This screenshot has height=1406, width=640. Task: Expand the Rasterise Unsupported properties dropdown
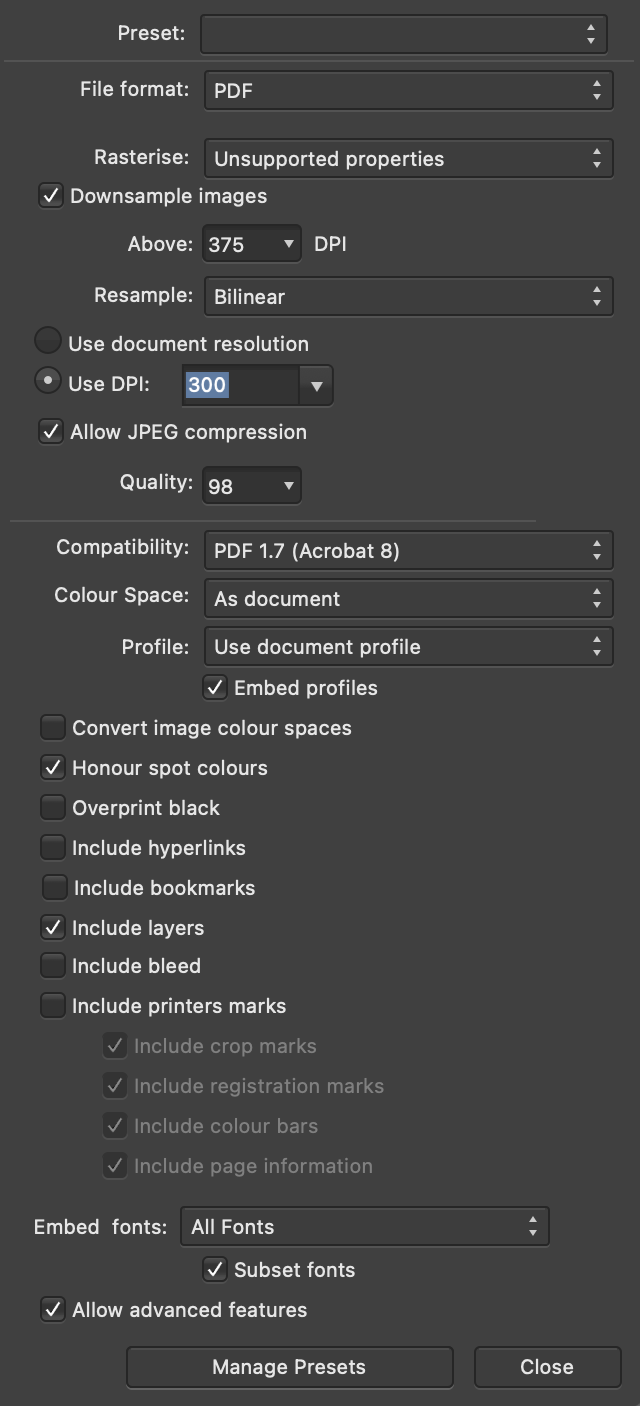(408, 159)
